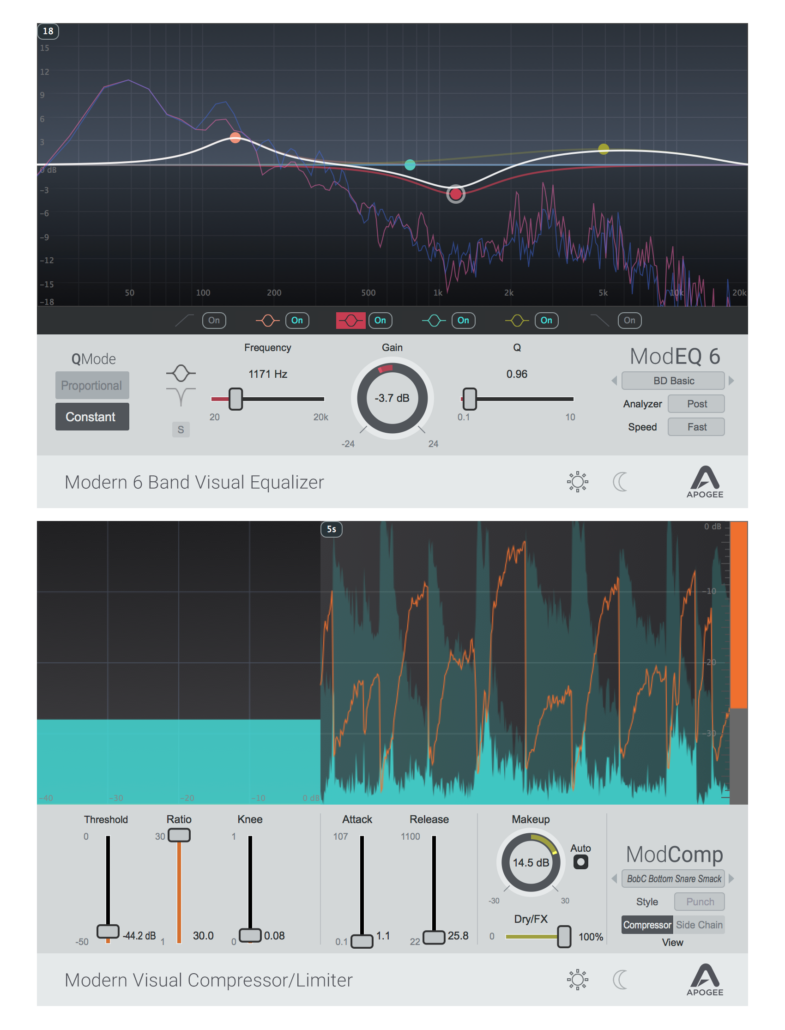Switch ModEQ to light mode sun icon

577,481
